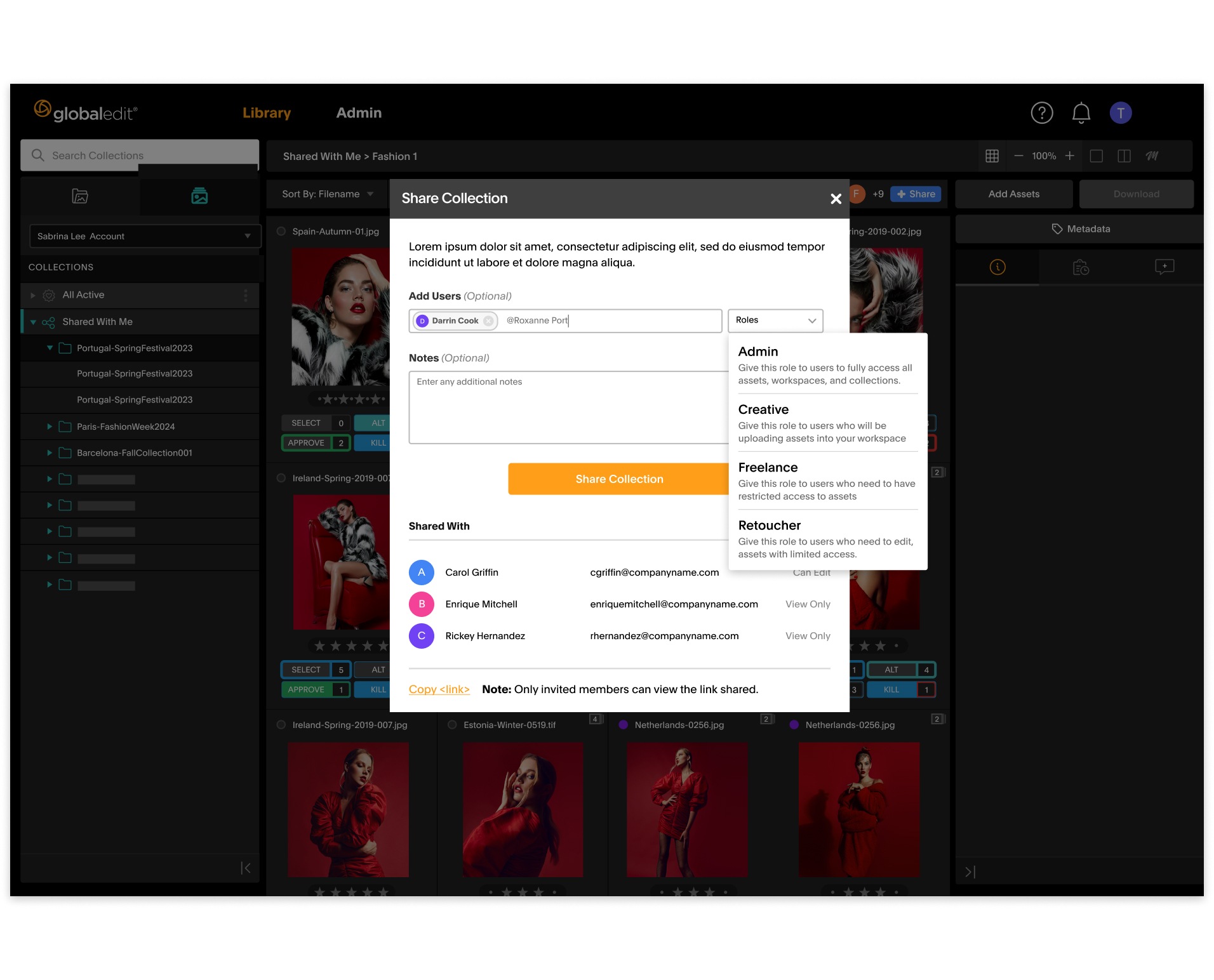Open the Roles dropdown
The image size is (1214, 980).
coord(775,321)
